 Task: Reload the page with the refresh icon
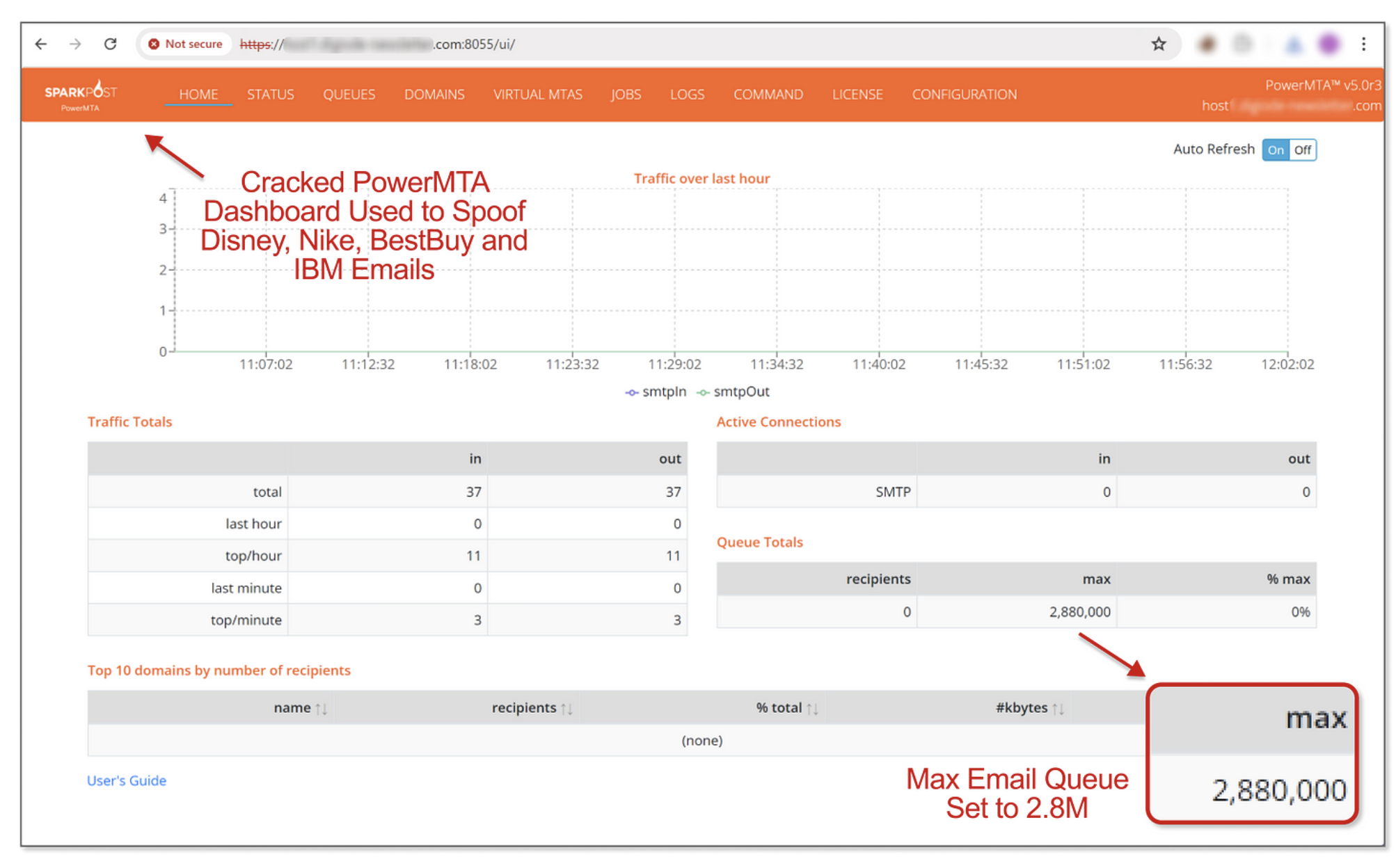click(110, 44)
